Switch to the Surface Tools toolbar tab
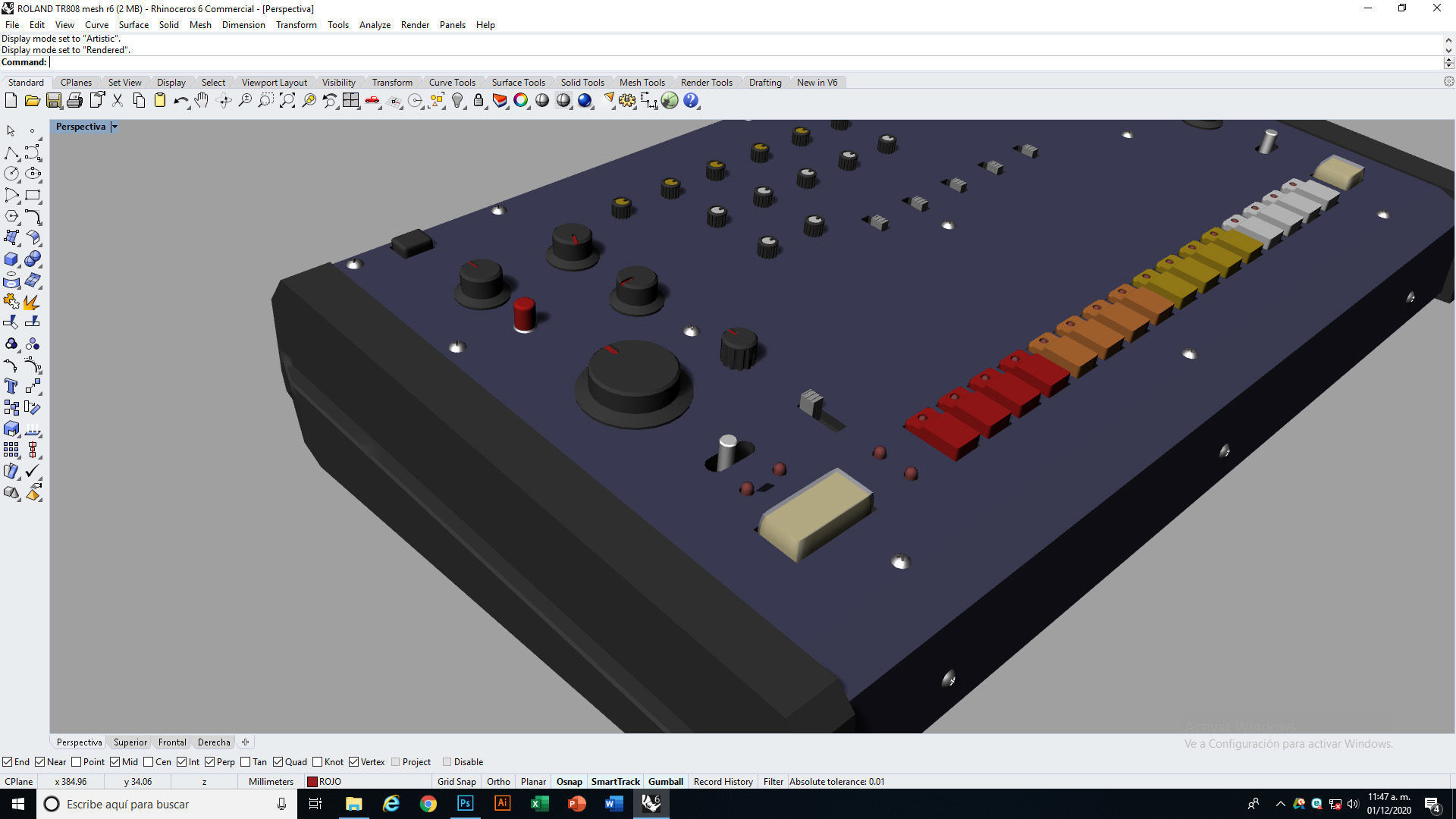This screenshot has width=1456, height=819. pyautogui.click(x=518, y=82)
